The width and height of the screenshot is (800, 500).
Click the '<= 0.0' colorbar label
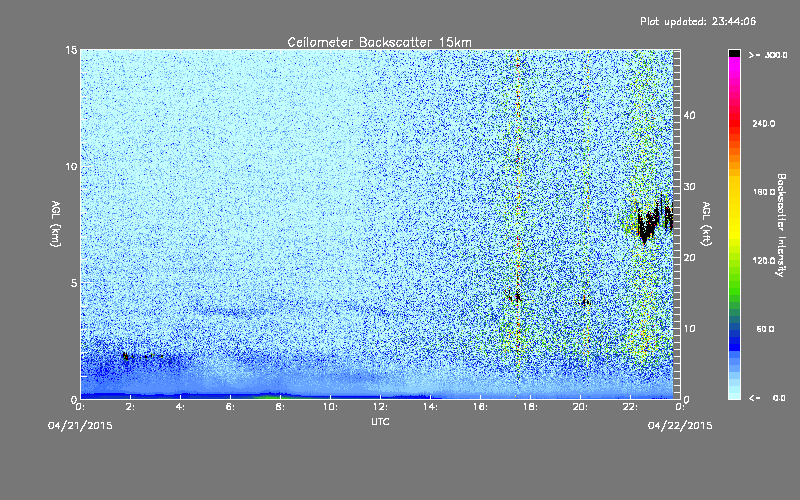(x=767, y=398)
